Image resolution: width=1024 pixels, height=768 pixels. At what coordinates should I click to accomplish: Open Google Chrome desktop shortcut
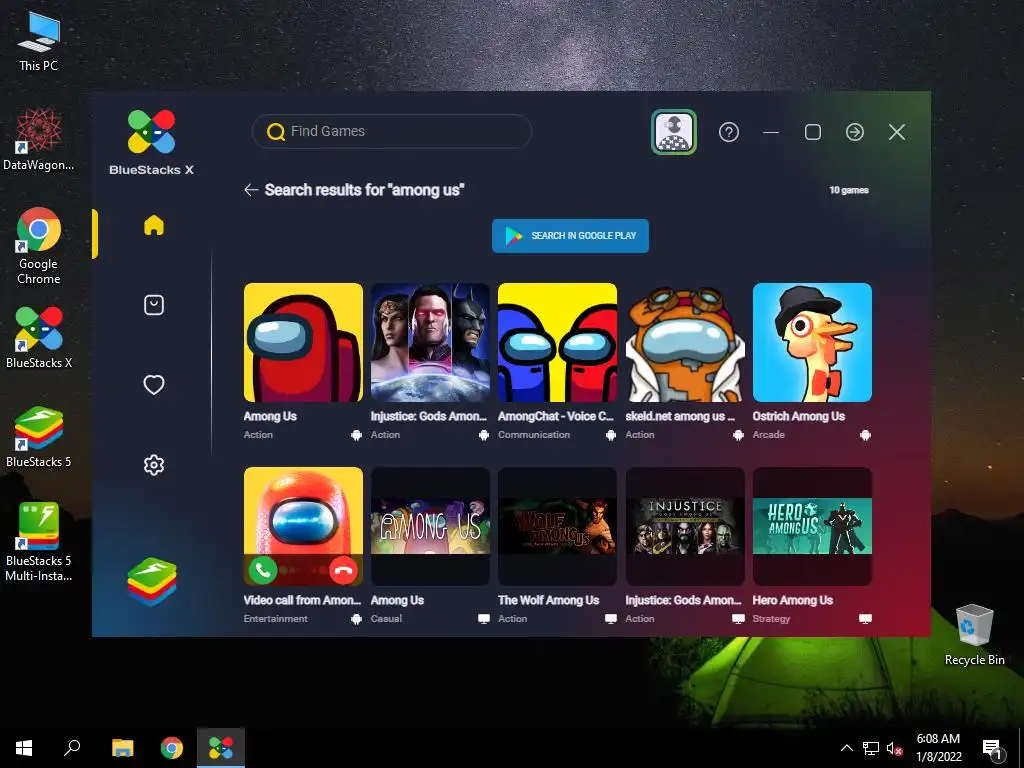coord(39,246)
